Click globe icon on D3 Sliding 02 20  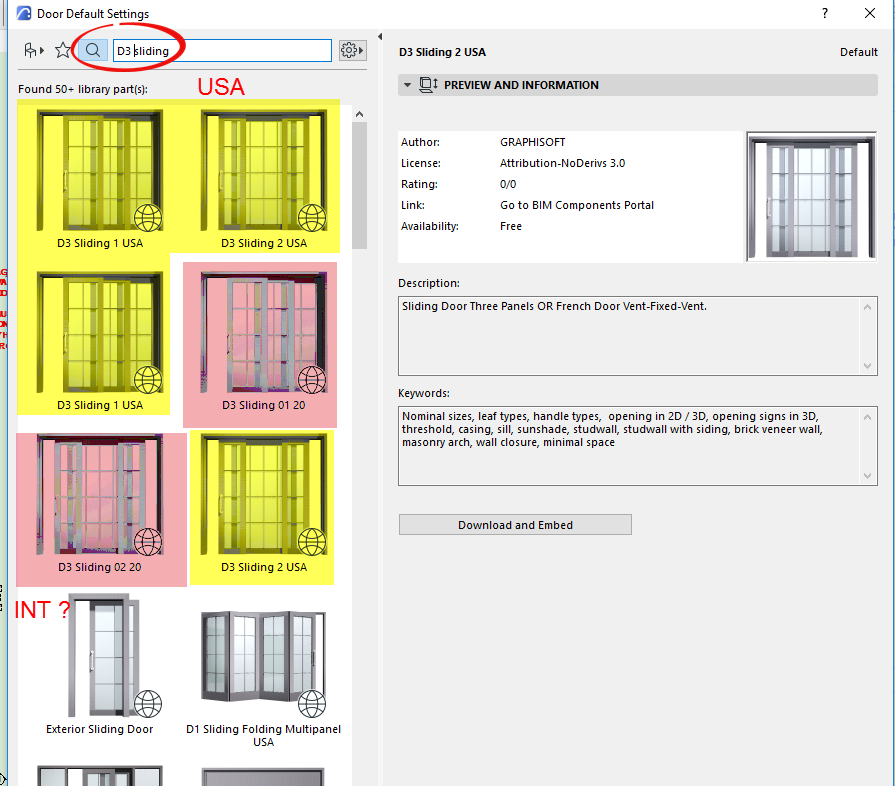pos(148,542)
